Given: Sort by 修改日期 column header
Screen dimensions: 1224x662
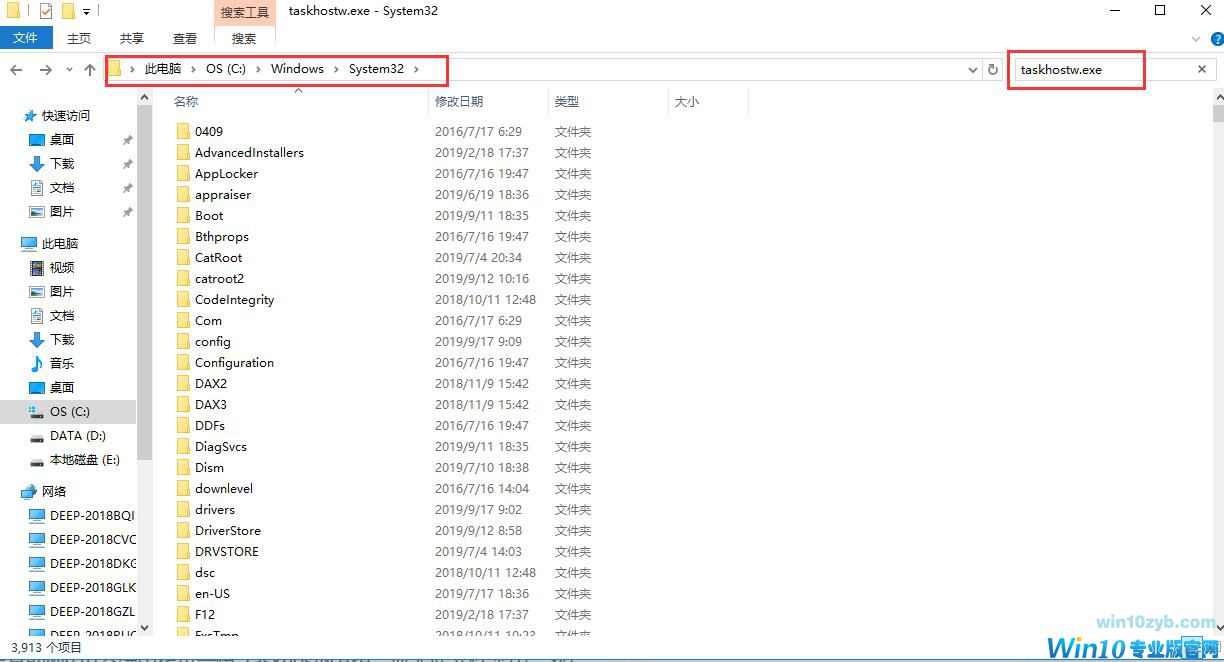Looking at the screenshot, I should (x=459, y=101).
